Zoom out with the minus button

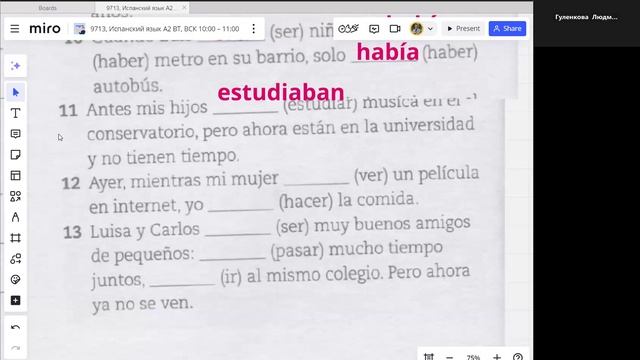pyautogui.click(x=449, y=357)
